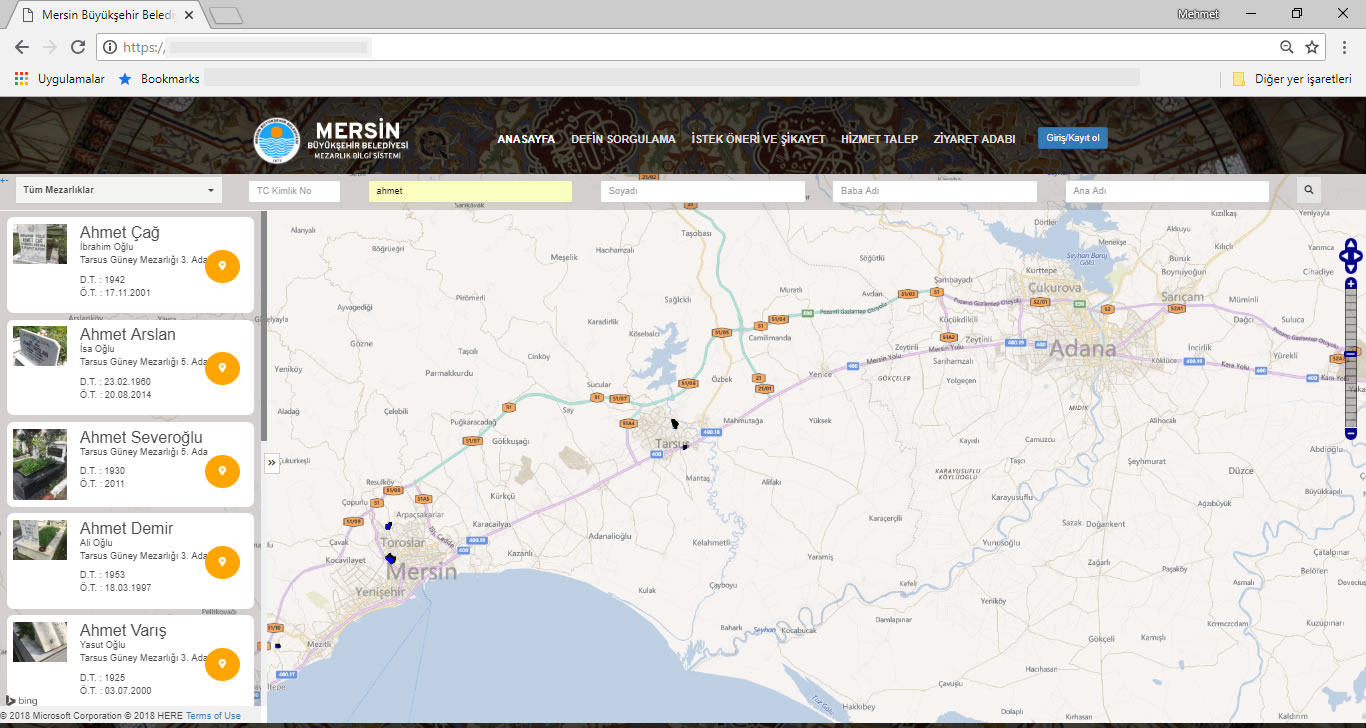Open Diğer yer işaretleri folder
Screen dimensions: 1366x728
click(x=1292, y=78)
